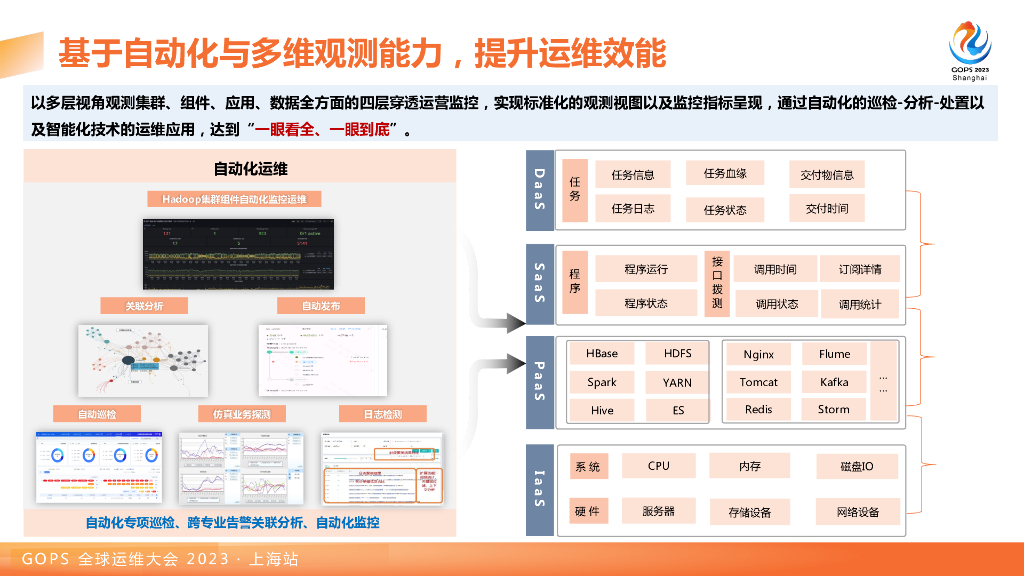Click the 仿真业务探测 label
Image resolution: width=1024 pixels, height=576 pixels.
coord(242,414)
